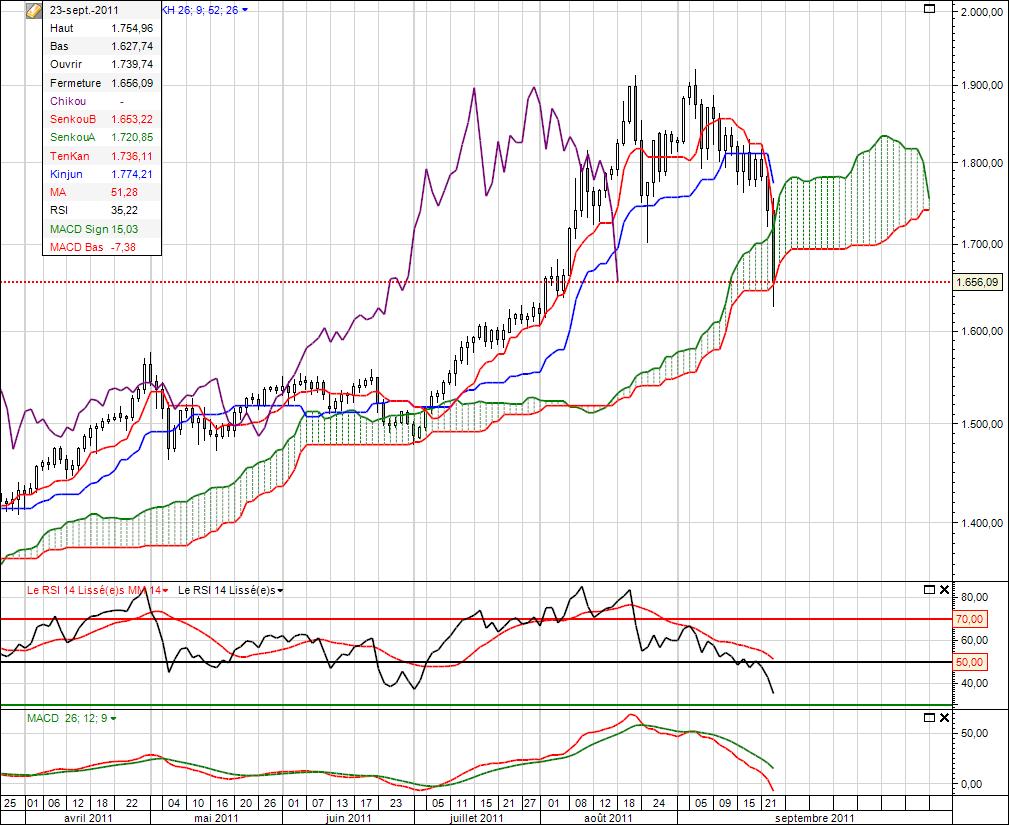Click the août 2011 label on the timeline
The height and width of the screenshot is (825, 1009).
(607, 817)
